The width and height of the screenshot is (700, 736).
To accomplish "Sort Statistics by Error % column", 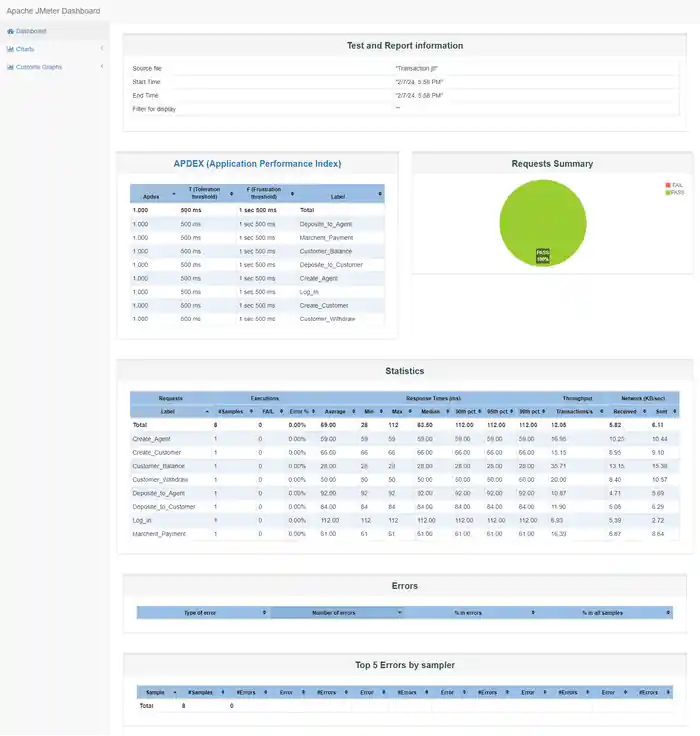I will (301, 412).
